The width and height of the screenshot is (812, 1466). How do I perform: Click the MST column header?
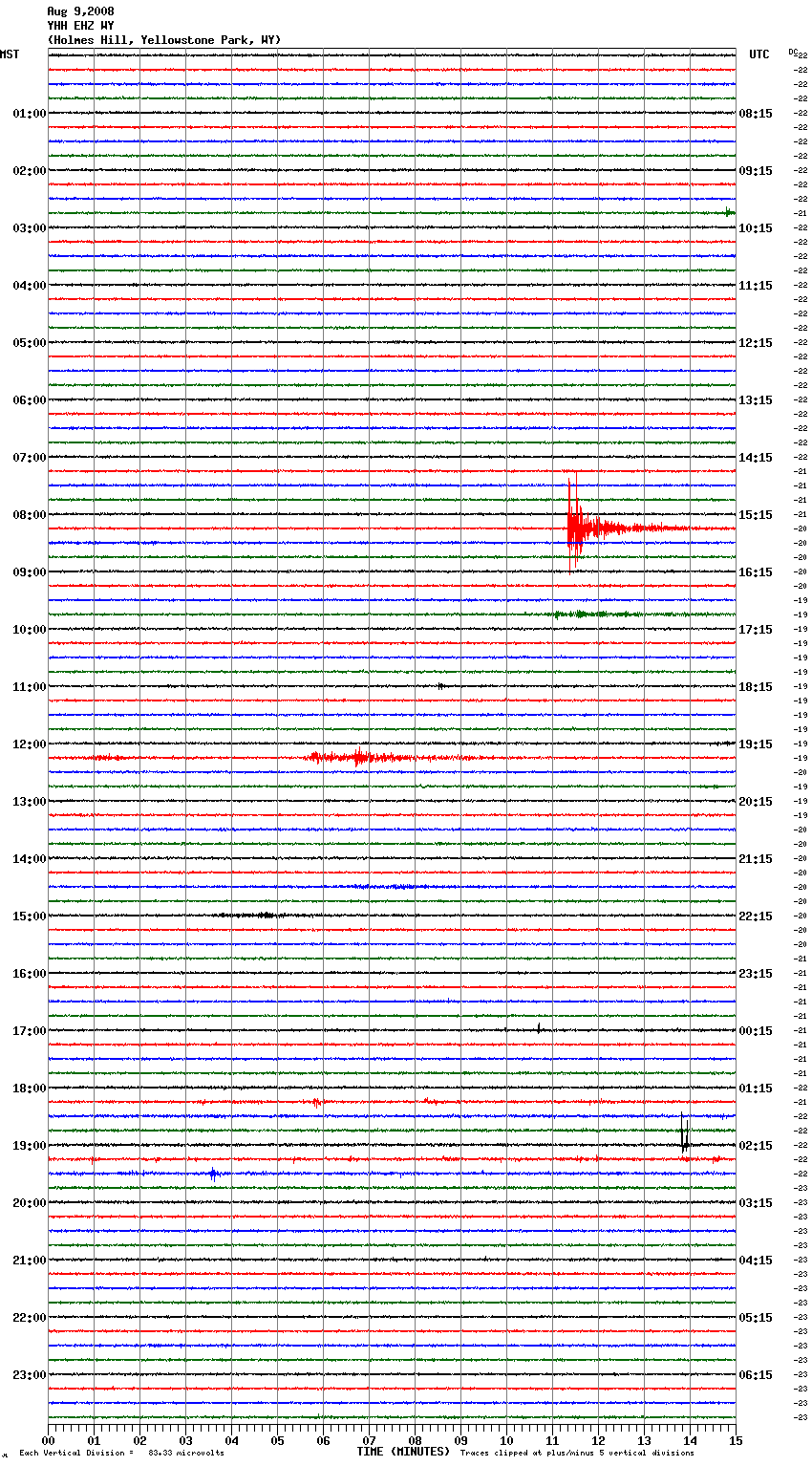pos(10,55)
